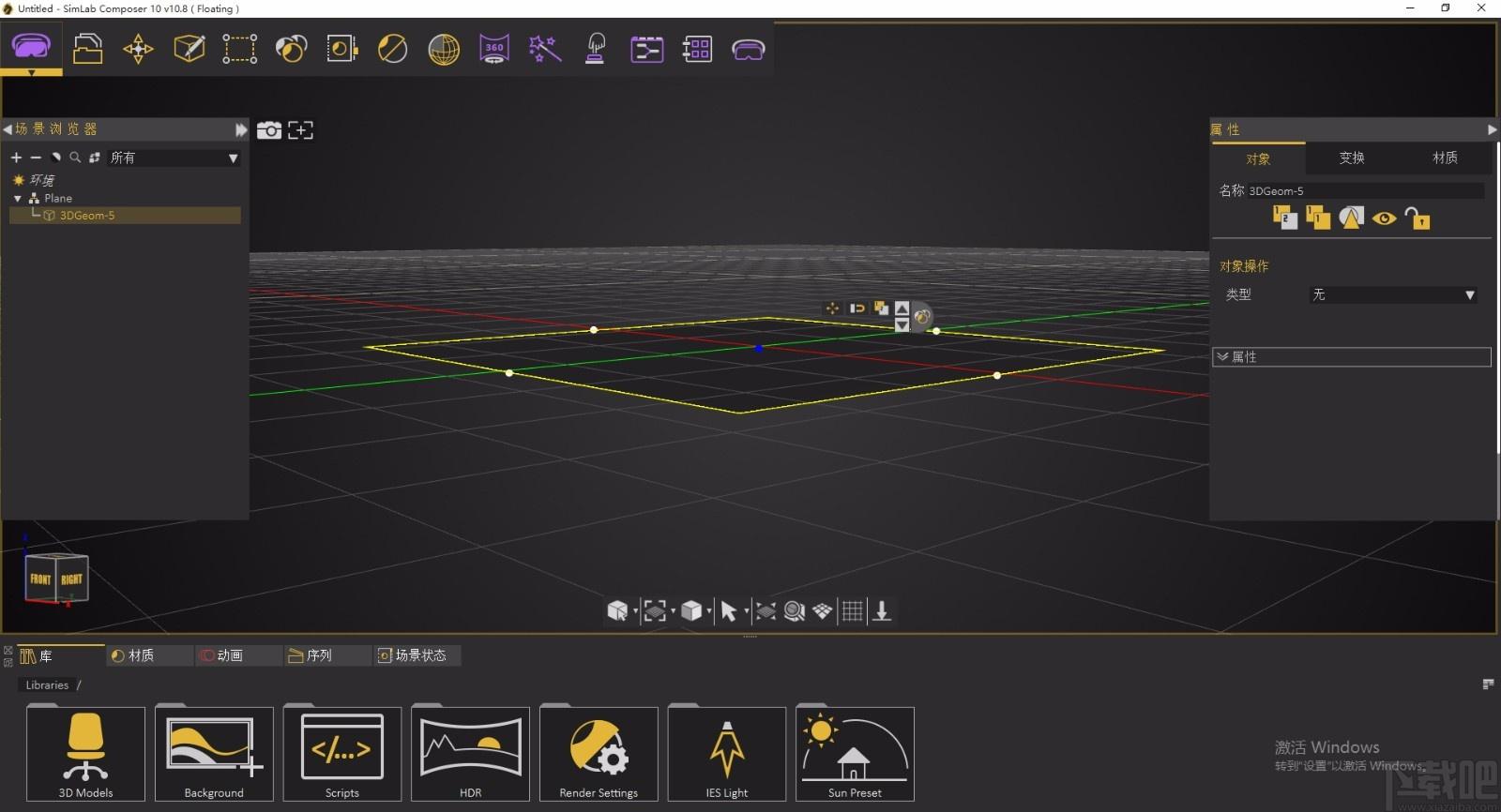Collapse properties panel with right arrow
Image resolution: width=1501 pixels, height=812 pixels.
(x=1492, y=129)
